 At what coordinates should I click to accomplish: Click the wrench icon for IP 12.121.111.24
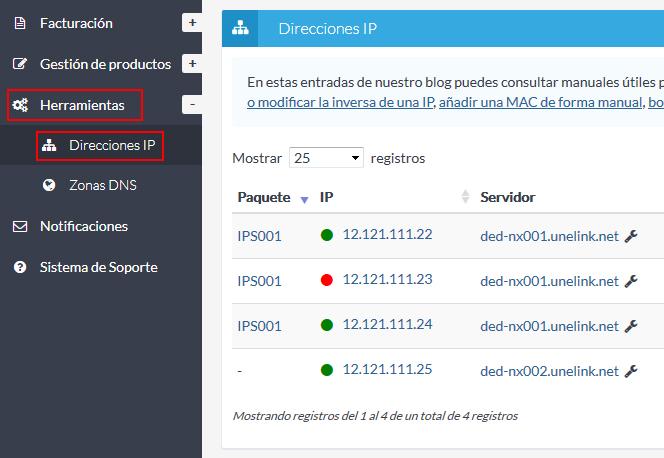[x=631, y=326]
